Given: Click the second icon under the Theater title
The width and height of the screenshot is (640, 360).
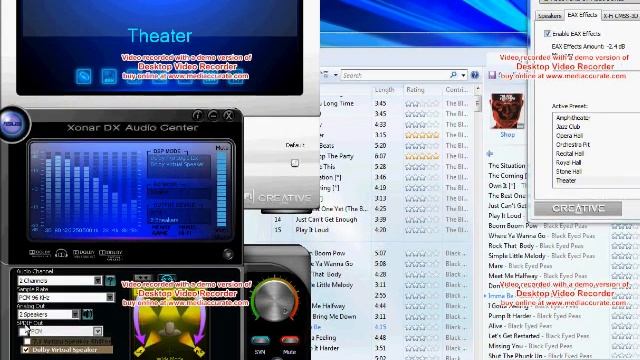Looking at the screenshot, I should click(109, 76).
